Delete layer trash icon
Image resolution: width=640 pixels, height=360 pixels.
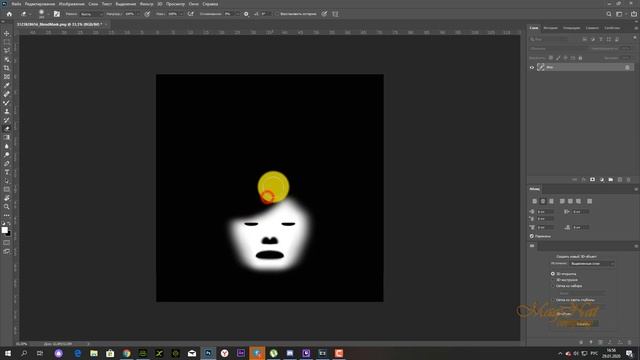coord(629,180)
